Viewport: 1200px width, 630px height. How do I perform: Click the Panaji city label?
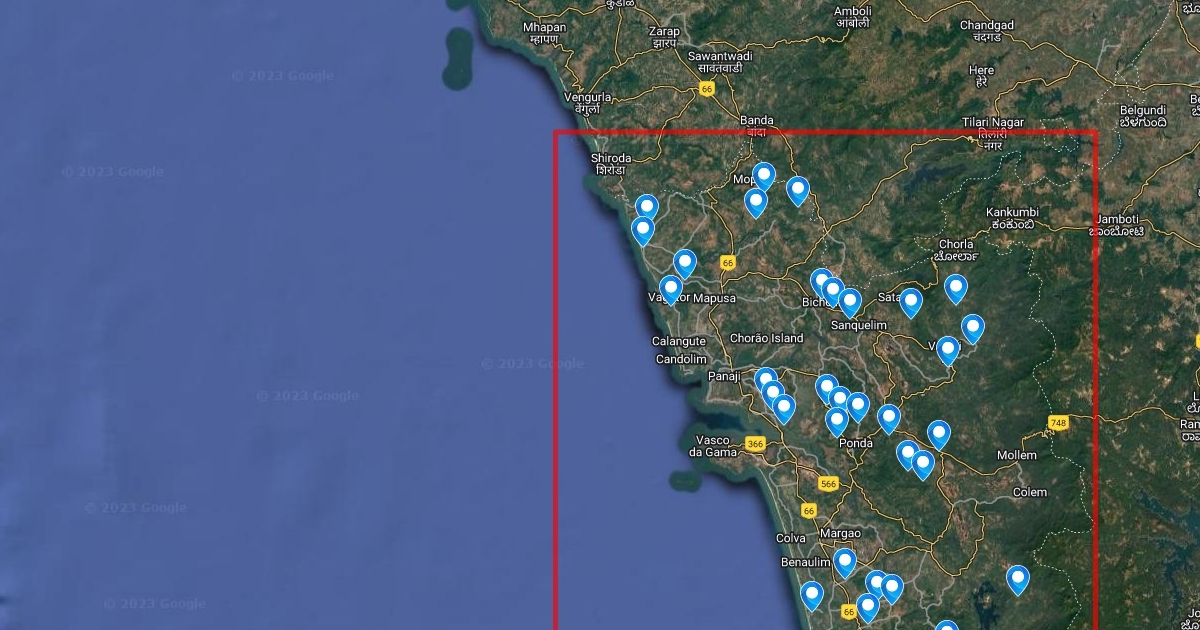[724, 376]
